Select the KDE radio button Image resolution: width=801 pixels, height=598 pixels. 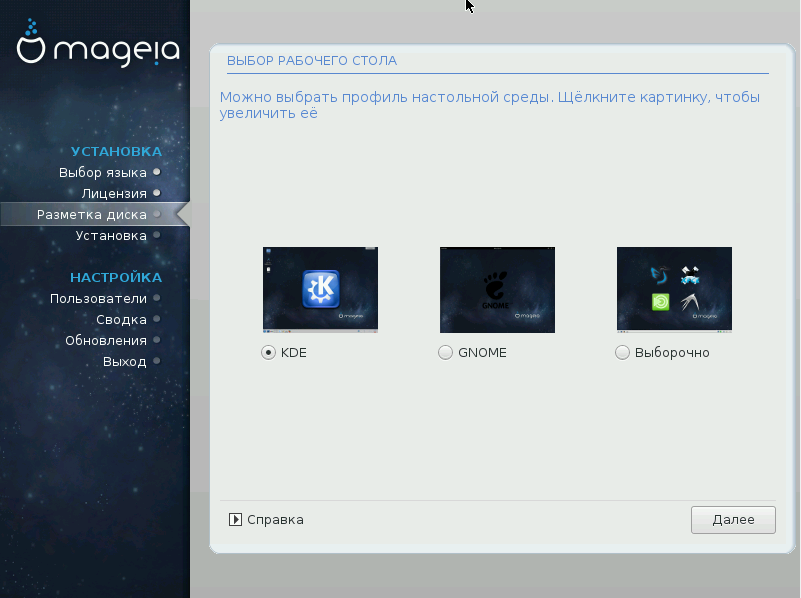click(x=268, y=352)
